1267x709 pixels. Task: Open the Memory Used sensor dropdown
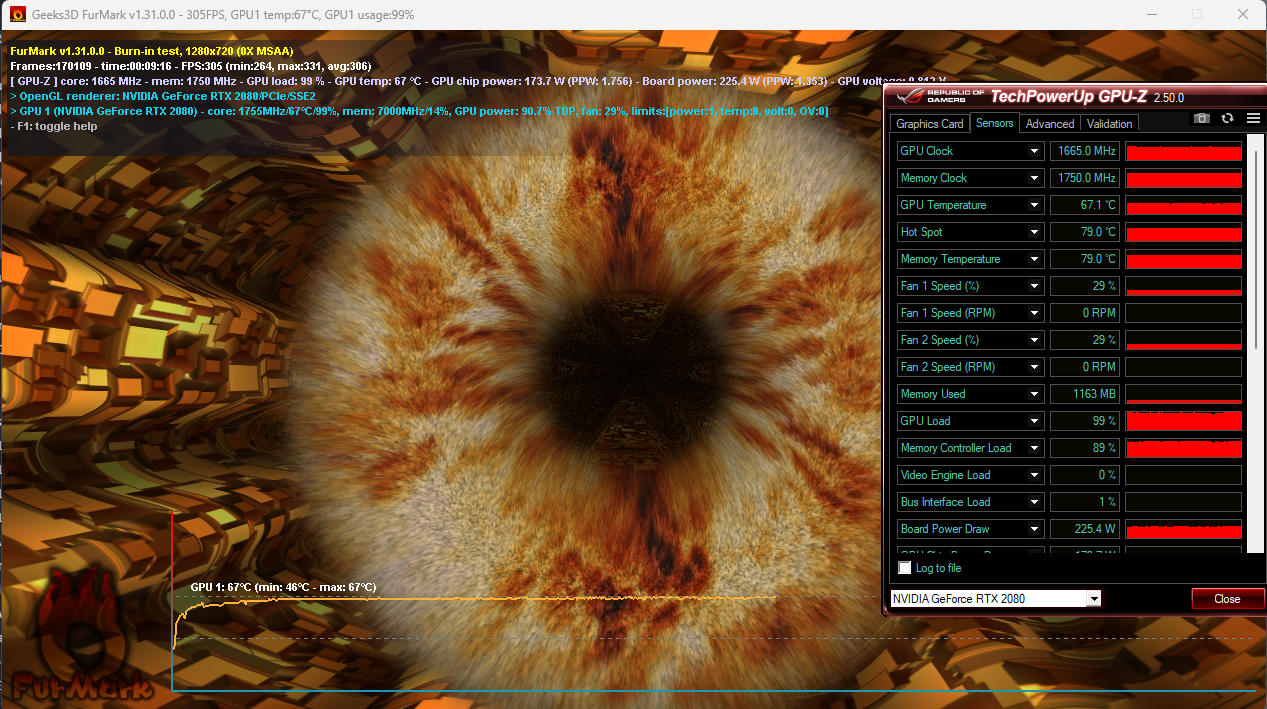[x=1035, y=394]
